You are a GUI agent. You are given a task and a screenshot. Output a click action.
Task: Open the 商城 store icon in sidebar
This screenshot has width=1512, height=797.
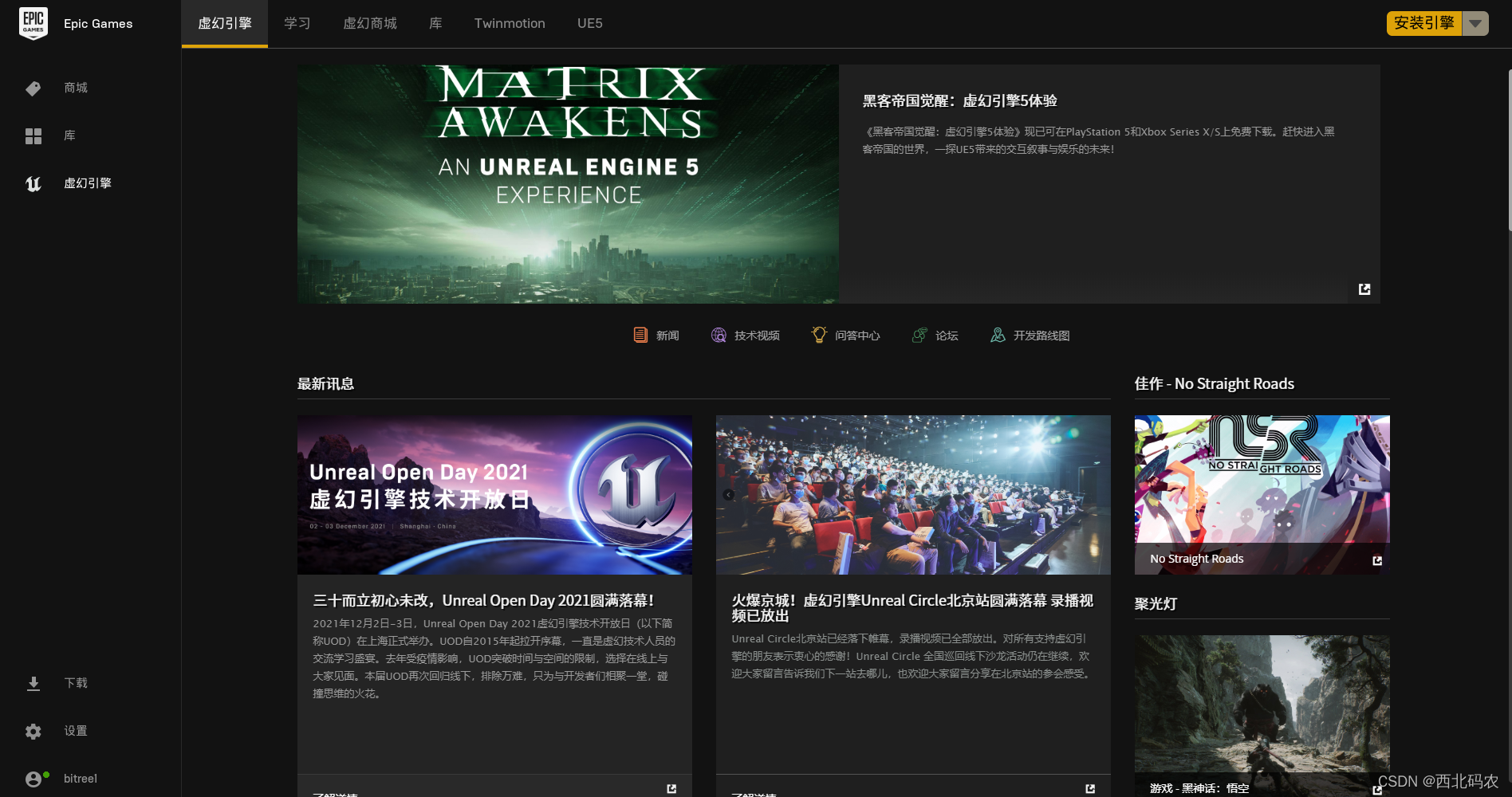[33, 88]
